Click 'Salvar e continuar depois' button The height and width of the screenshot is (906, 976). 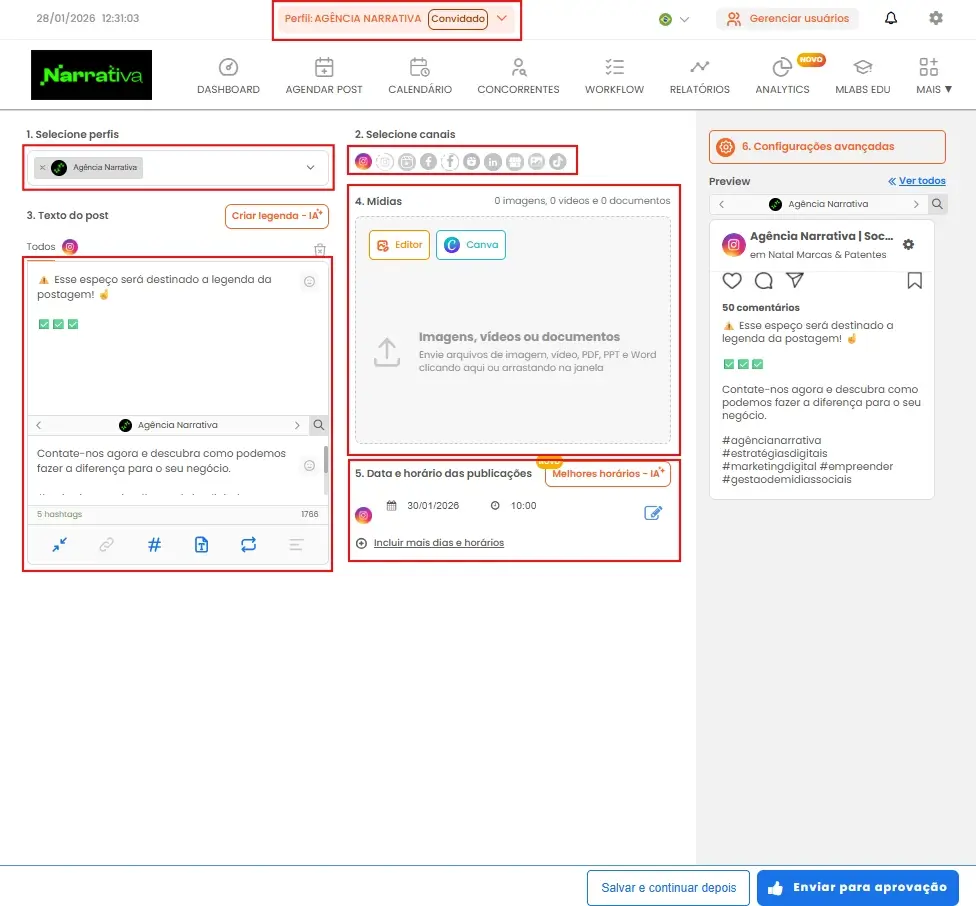click(669, 888)
